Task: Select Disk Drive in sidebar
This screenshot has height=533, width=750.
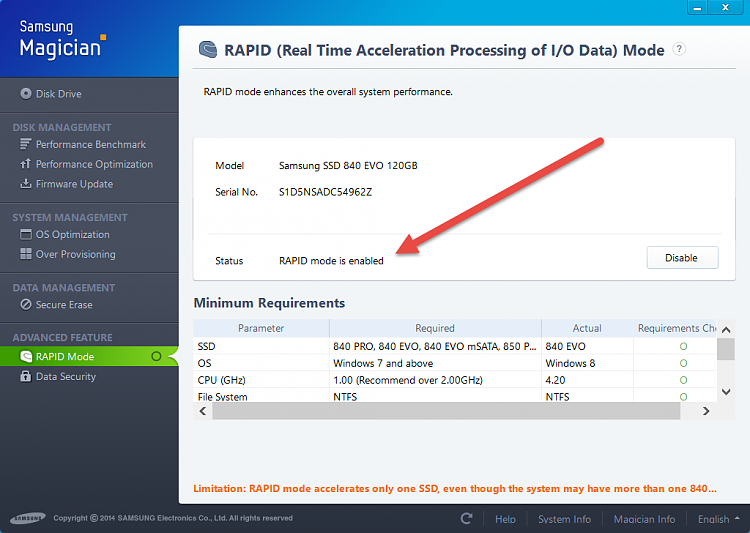Action: click(x=58, y=94)
